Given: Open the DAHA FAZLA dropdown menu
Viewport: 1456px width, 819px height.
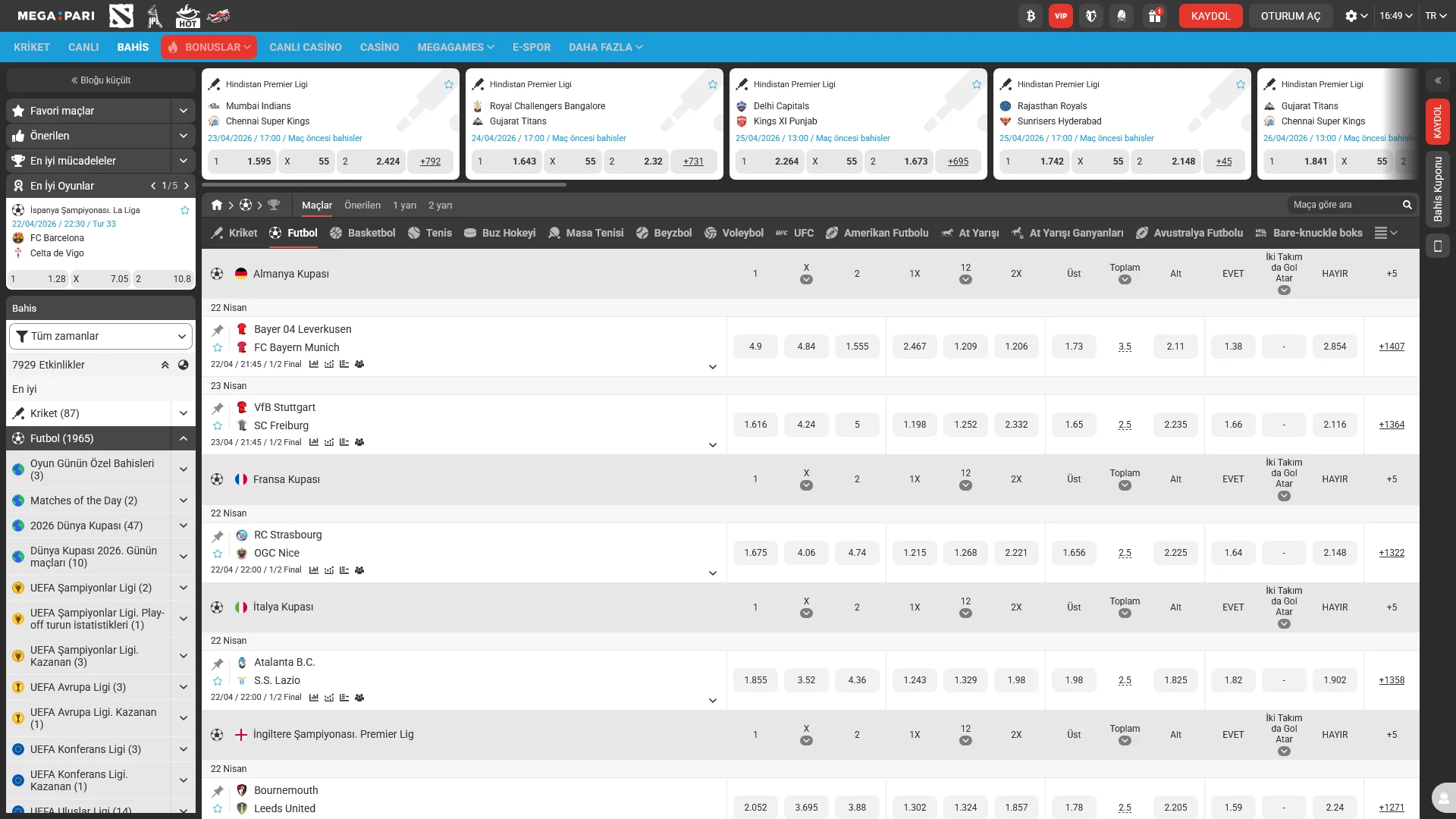Looking at the screenshot, I should click(606, 47).
